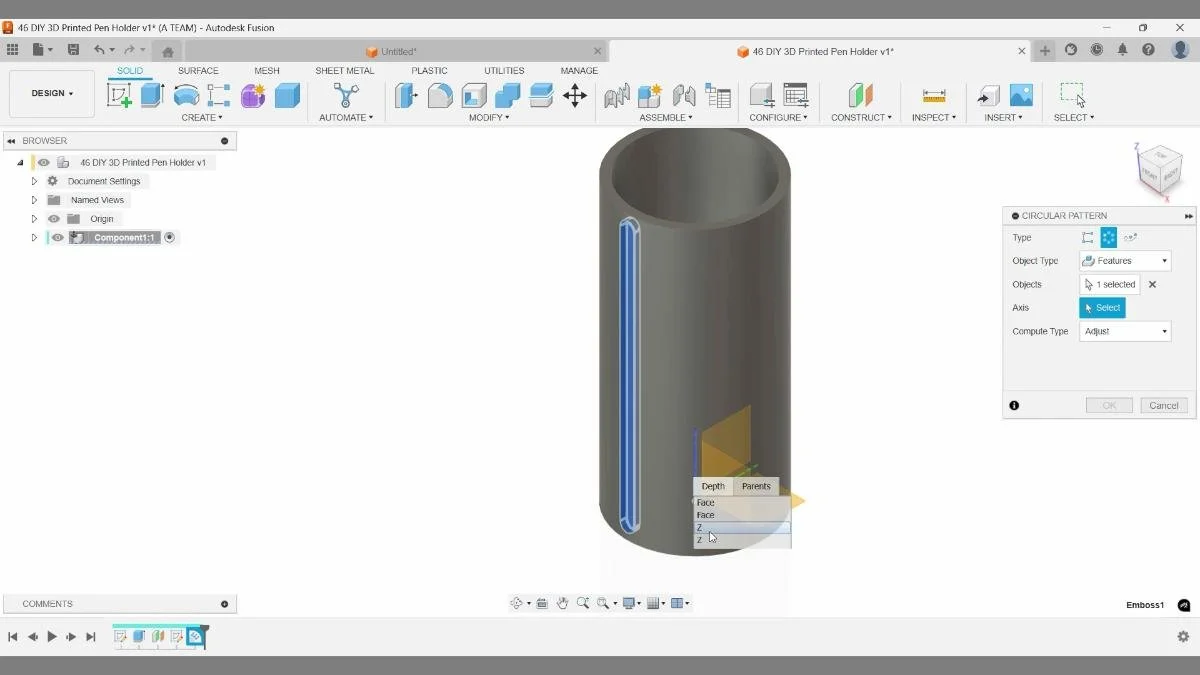Open the Compute Type Adjust dropdown
This screenshot has width=1200, height=675.
click(x=1125, y=331)
